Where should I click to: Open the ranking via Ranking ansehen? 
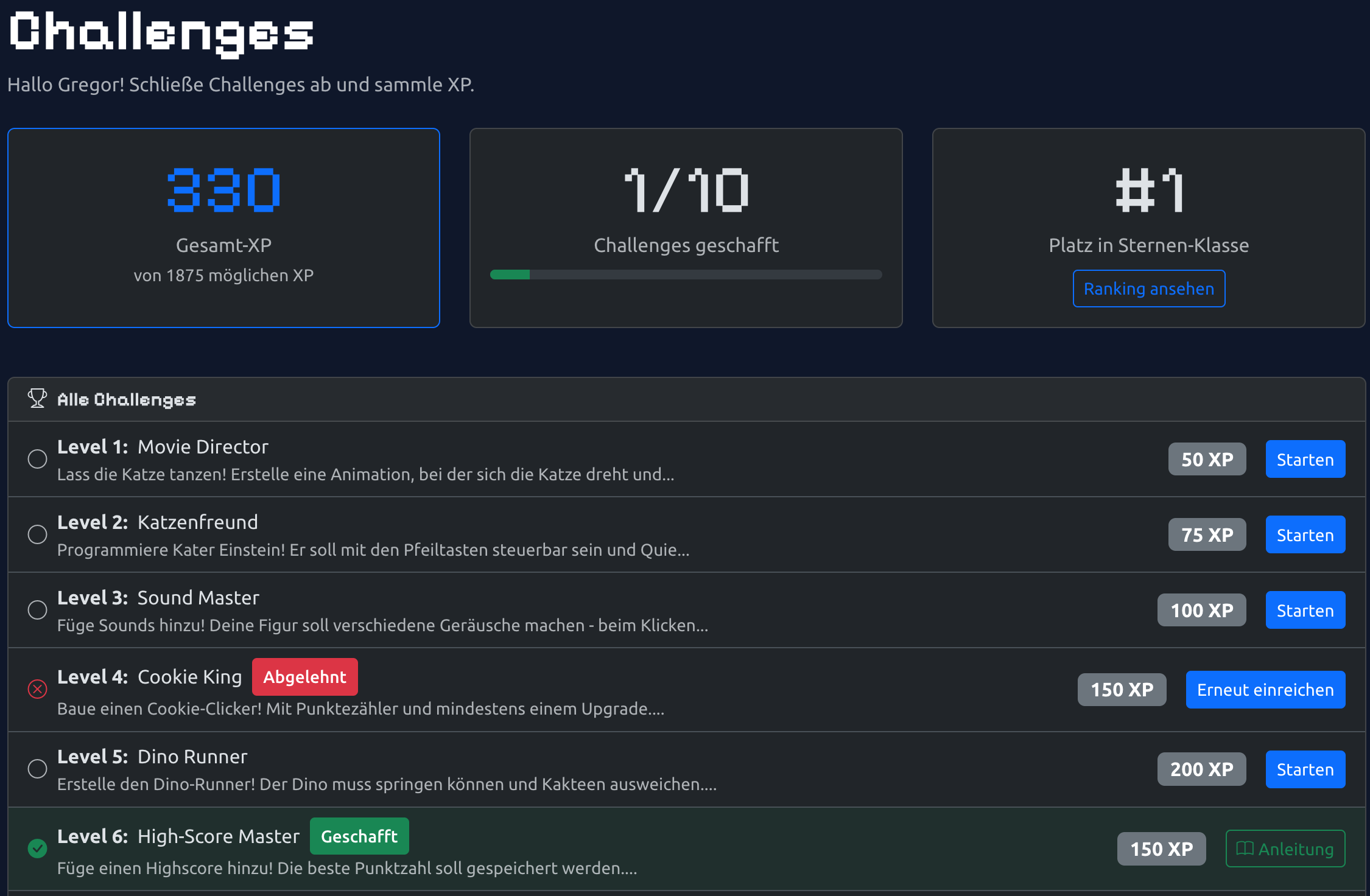point(1148,289)
